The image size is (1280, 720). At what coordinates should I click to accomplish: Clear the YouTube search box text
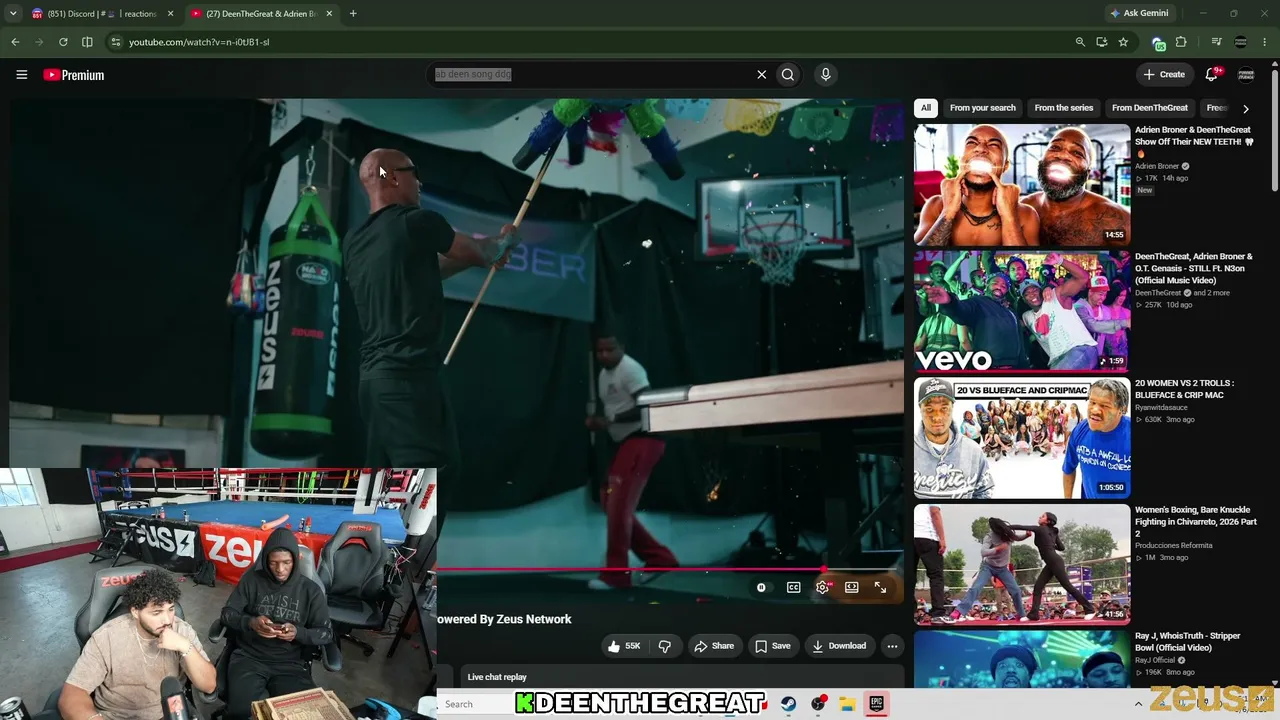point(762,74)
